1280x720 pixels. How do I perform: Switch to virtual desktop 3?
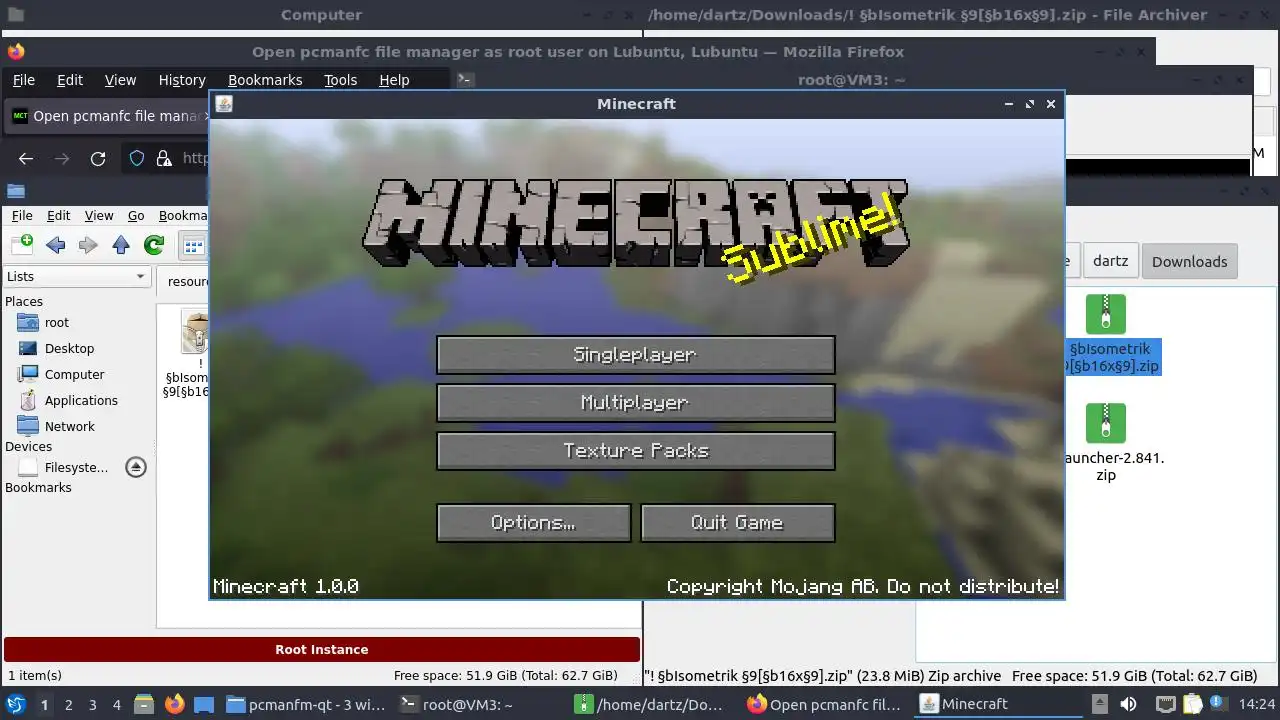pos(92,705)
